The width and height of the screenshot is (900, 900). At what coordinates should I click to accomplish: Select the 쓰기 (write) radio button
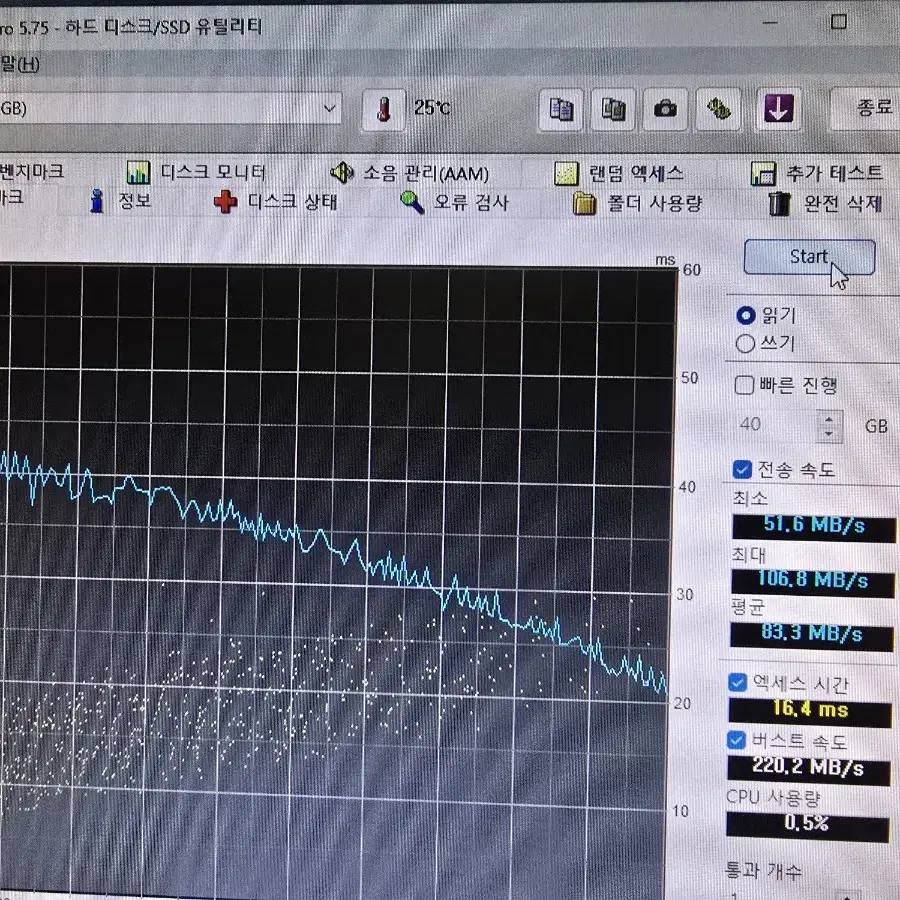(745, 343)
